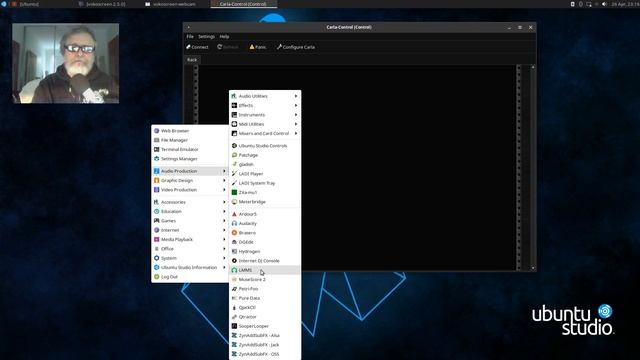640x360 pixels.
Task: Launch Zita-mu1 from the menu
Action: tap(265, 192)
